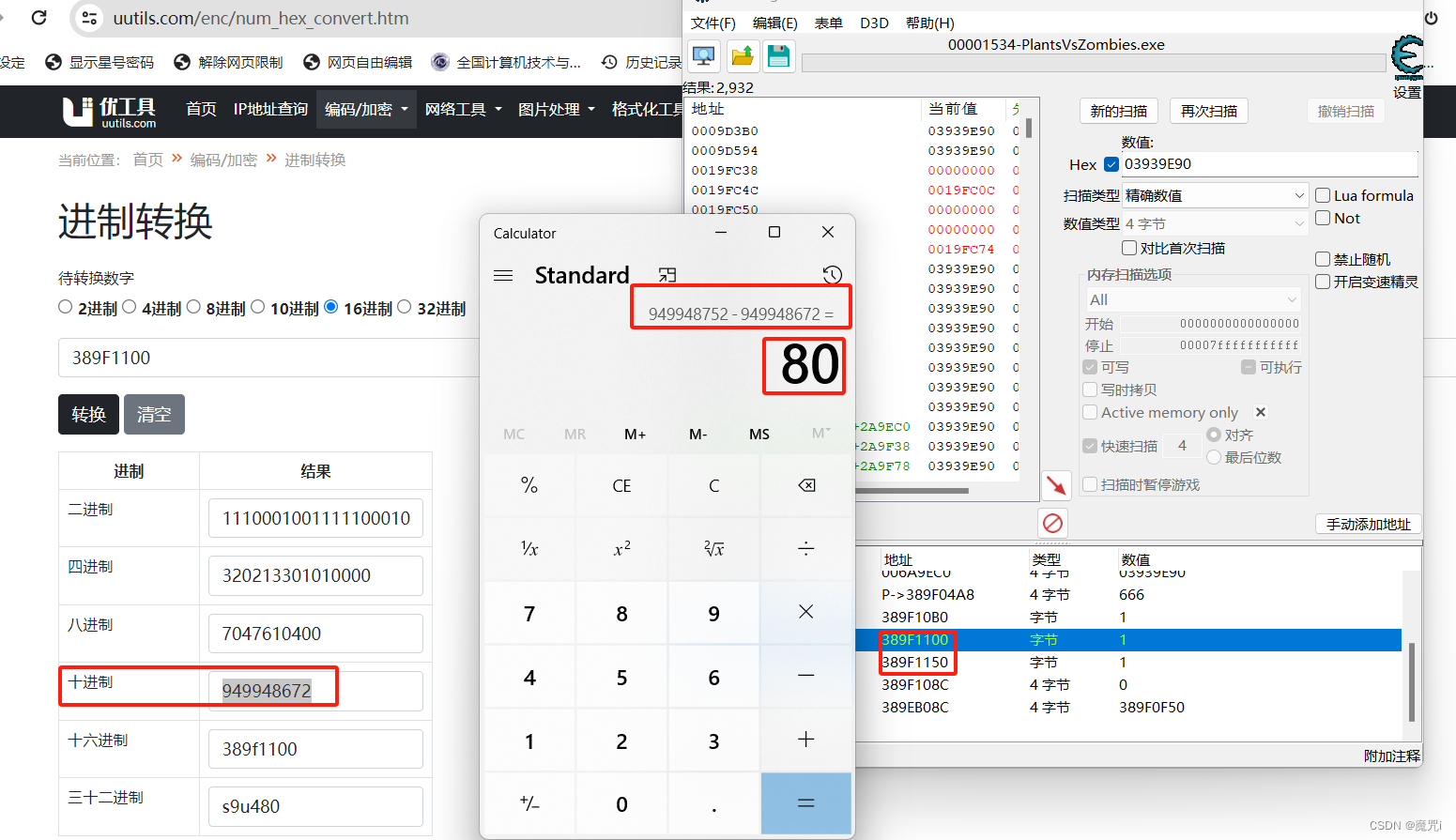Click Calculator plus key
This screenshot has width=1456, height=840.
click(x=806, y=740)
